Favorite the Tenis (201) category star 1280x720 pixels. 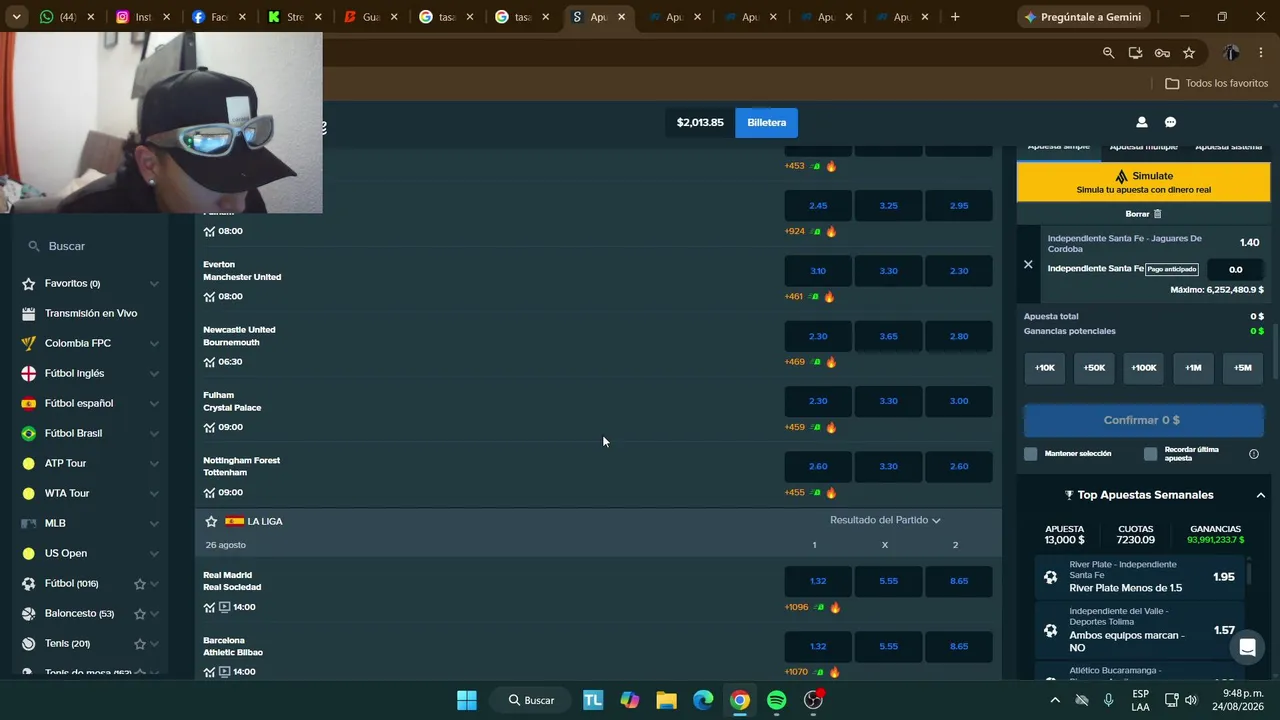click(x=140, y=644)
